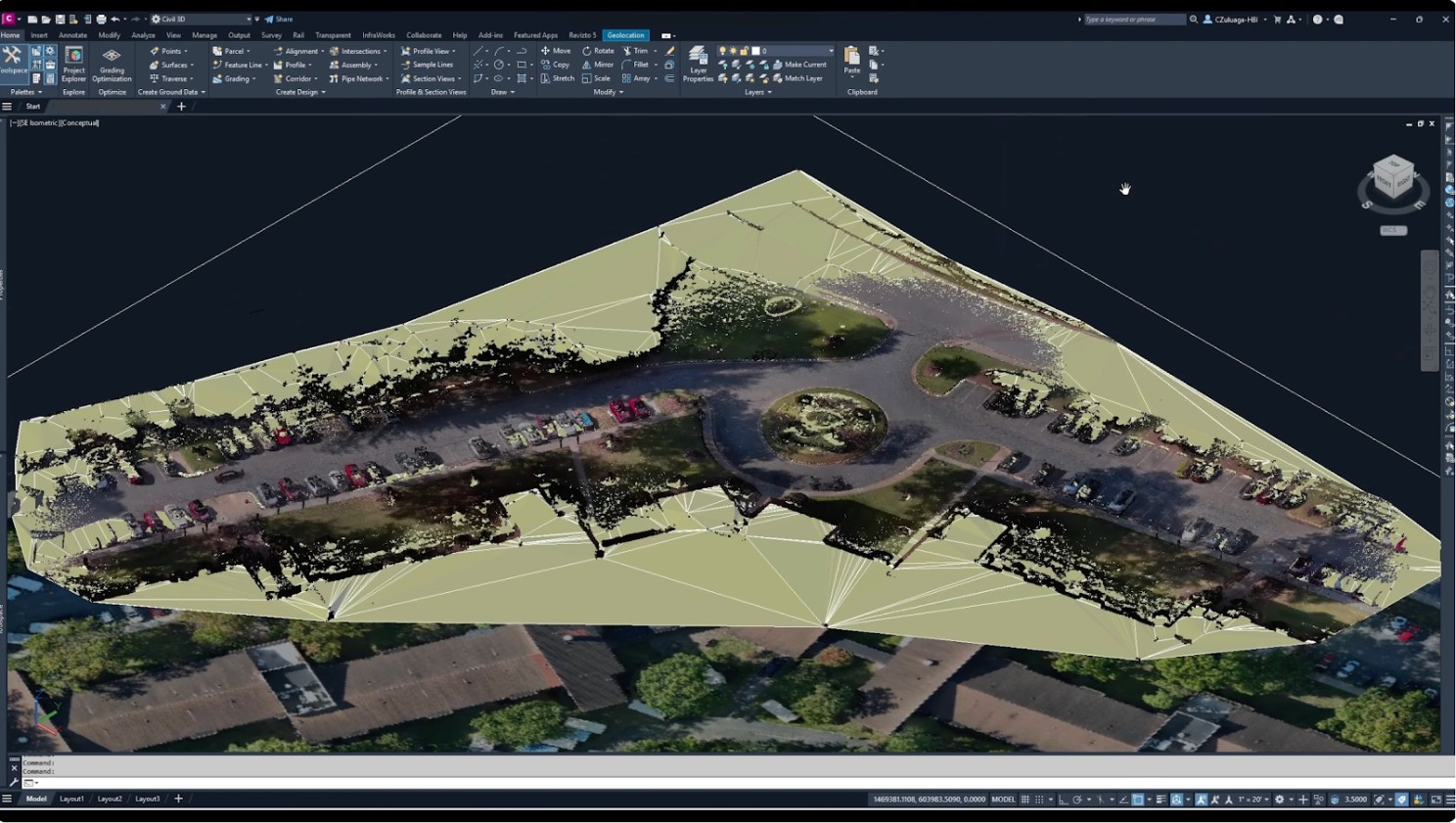
Task: Open the Layout1 tab
Action: coord(71,799)
